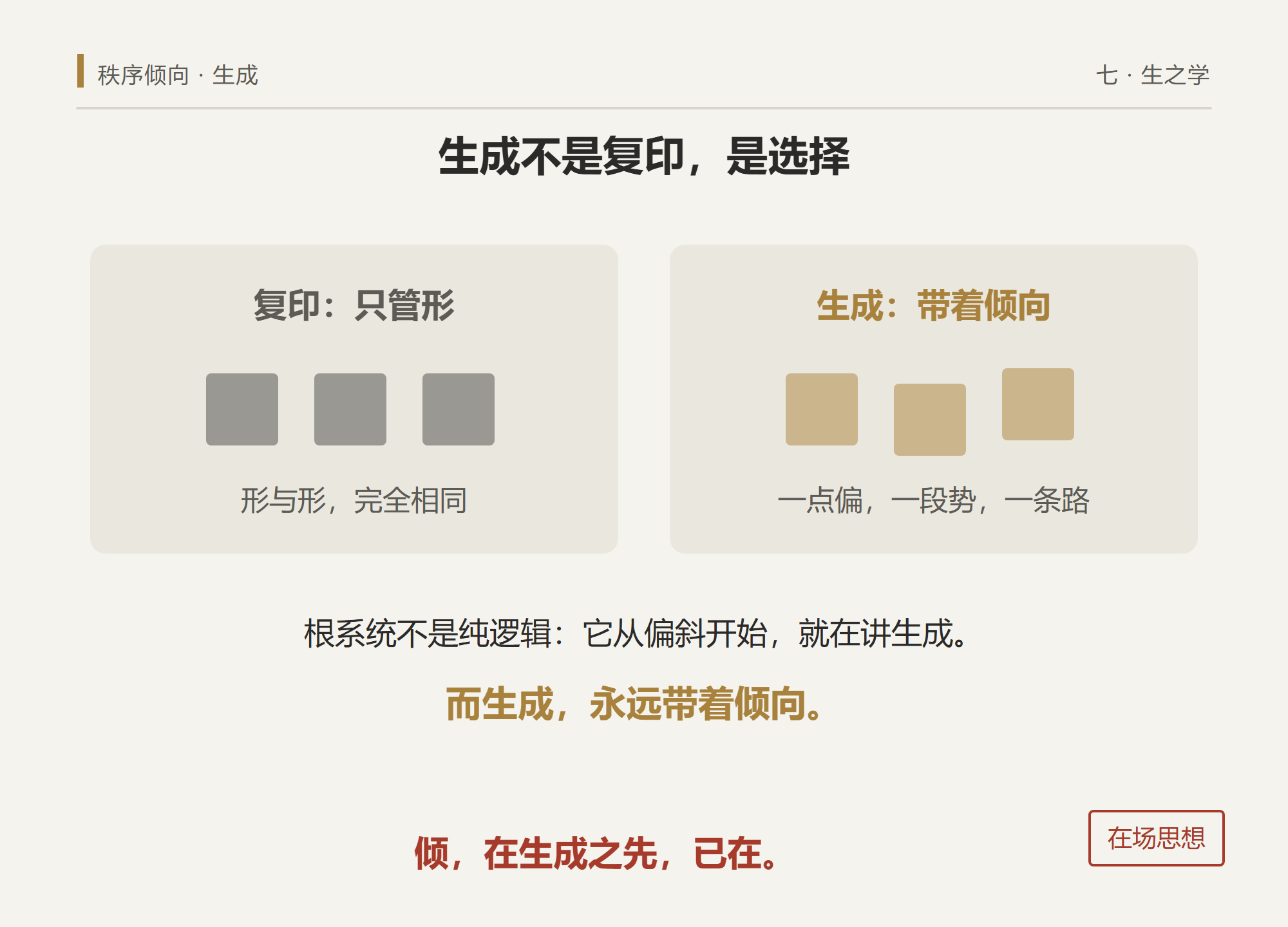Click the caption 一点偏,一段势,一条路
1288x927 pixels.
point(934,500)
